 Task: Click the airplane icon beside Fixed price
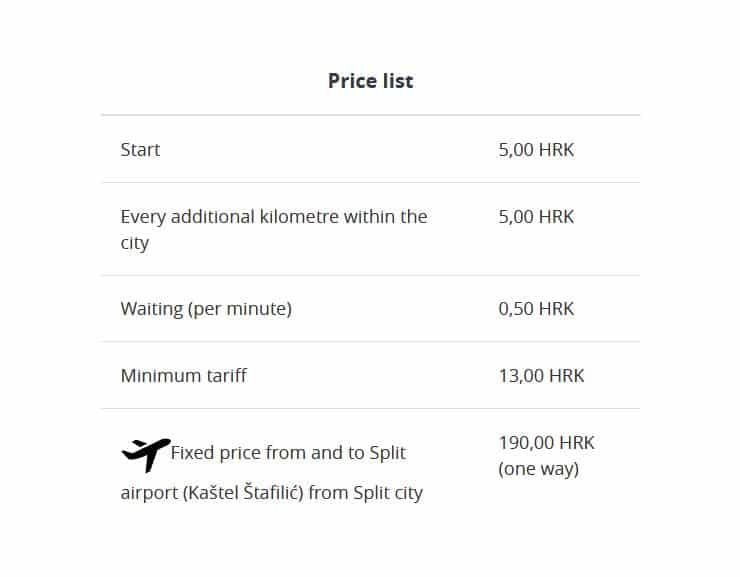(146, 455)
